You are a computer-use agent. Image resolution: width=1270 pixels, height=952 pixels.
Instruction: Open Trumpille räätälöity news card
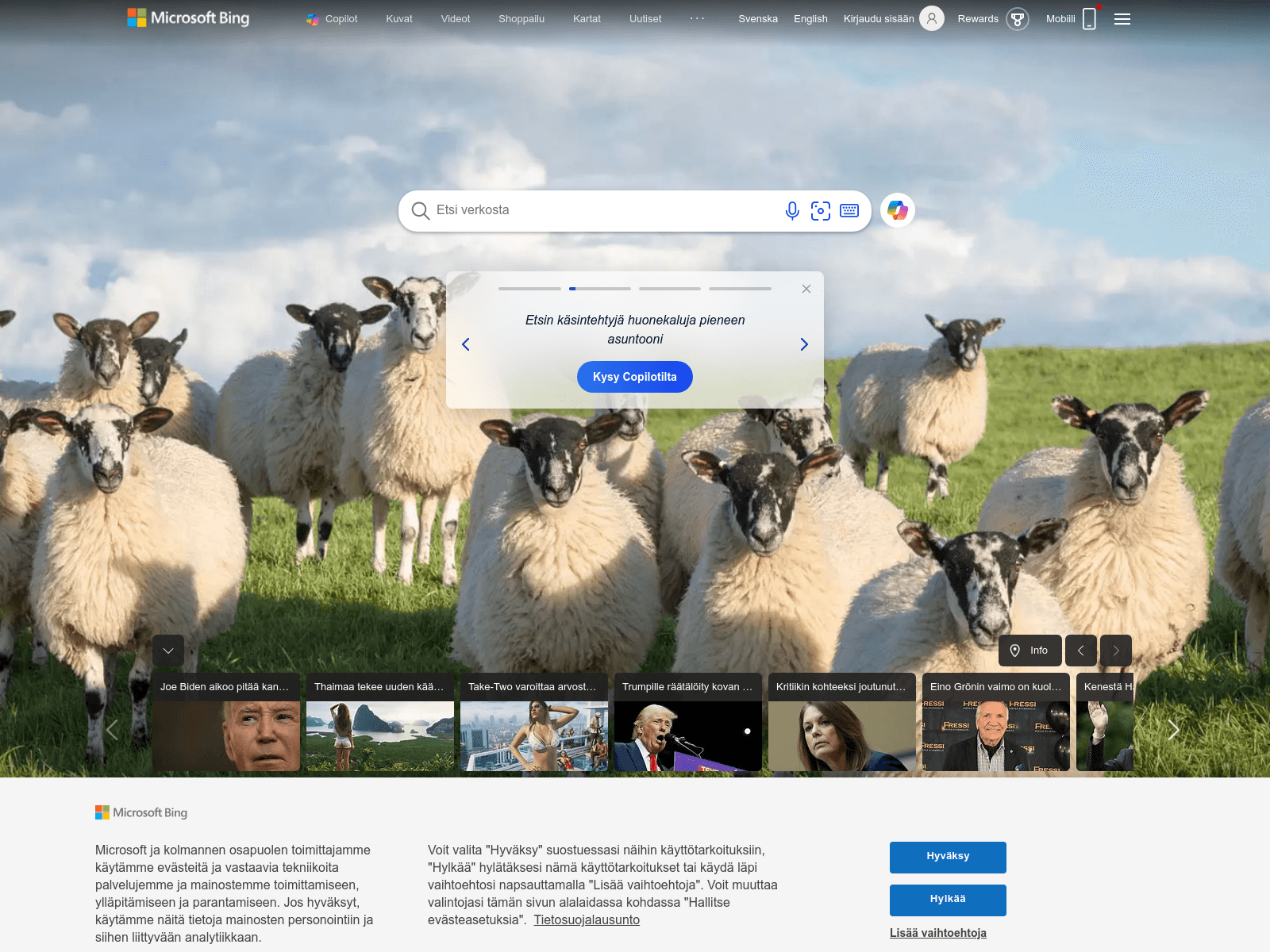[688, 722]
